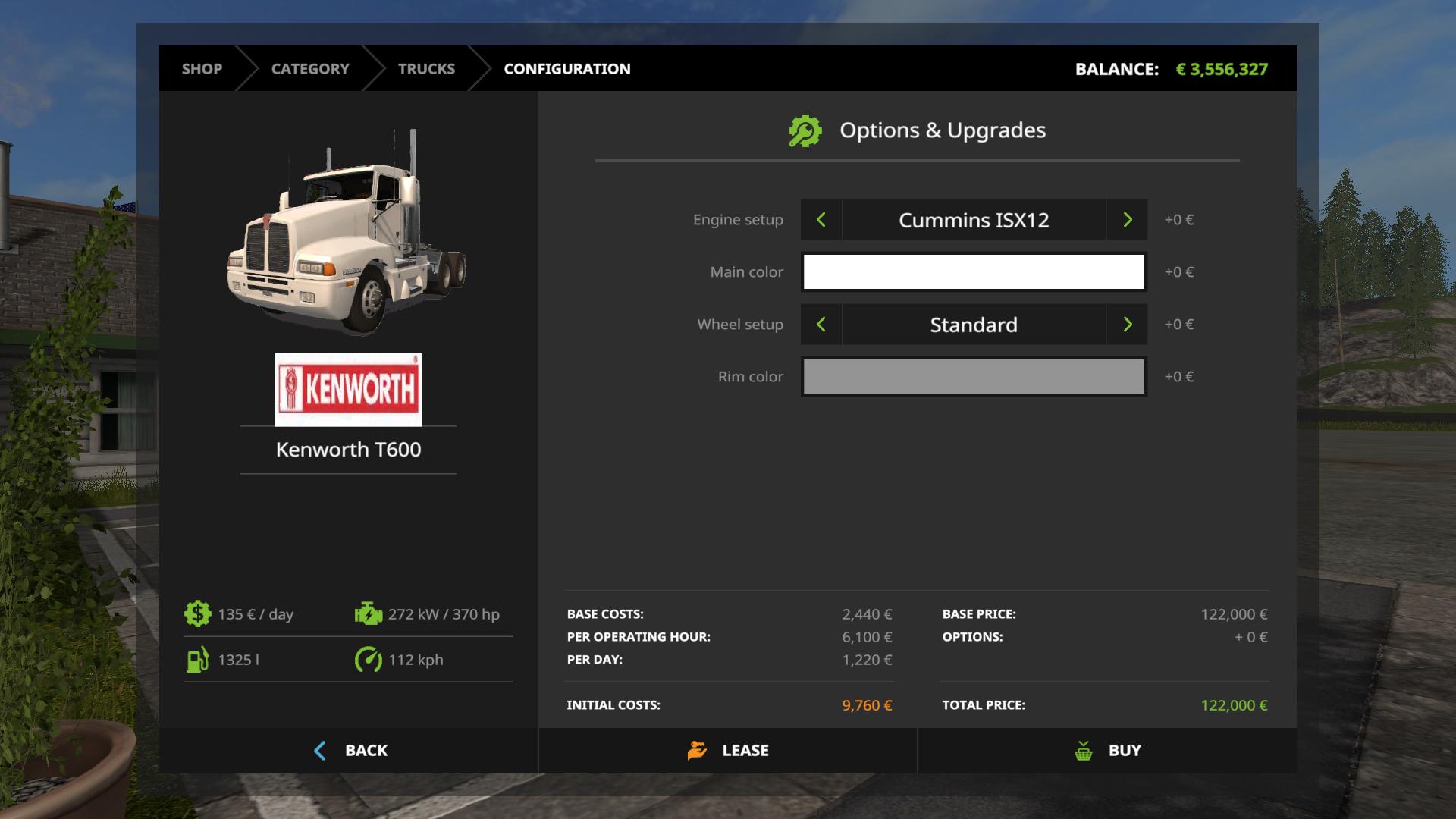The width and height of the screenshot is (1456, 819).
Task: Click the green wrench gear Options icon
Action: click(x=805, y=130)
